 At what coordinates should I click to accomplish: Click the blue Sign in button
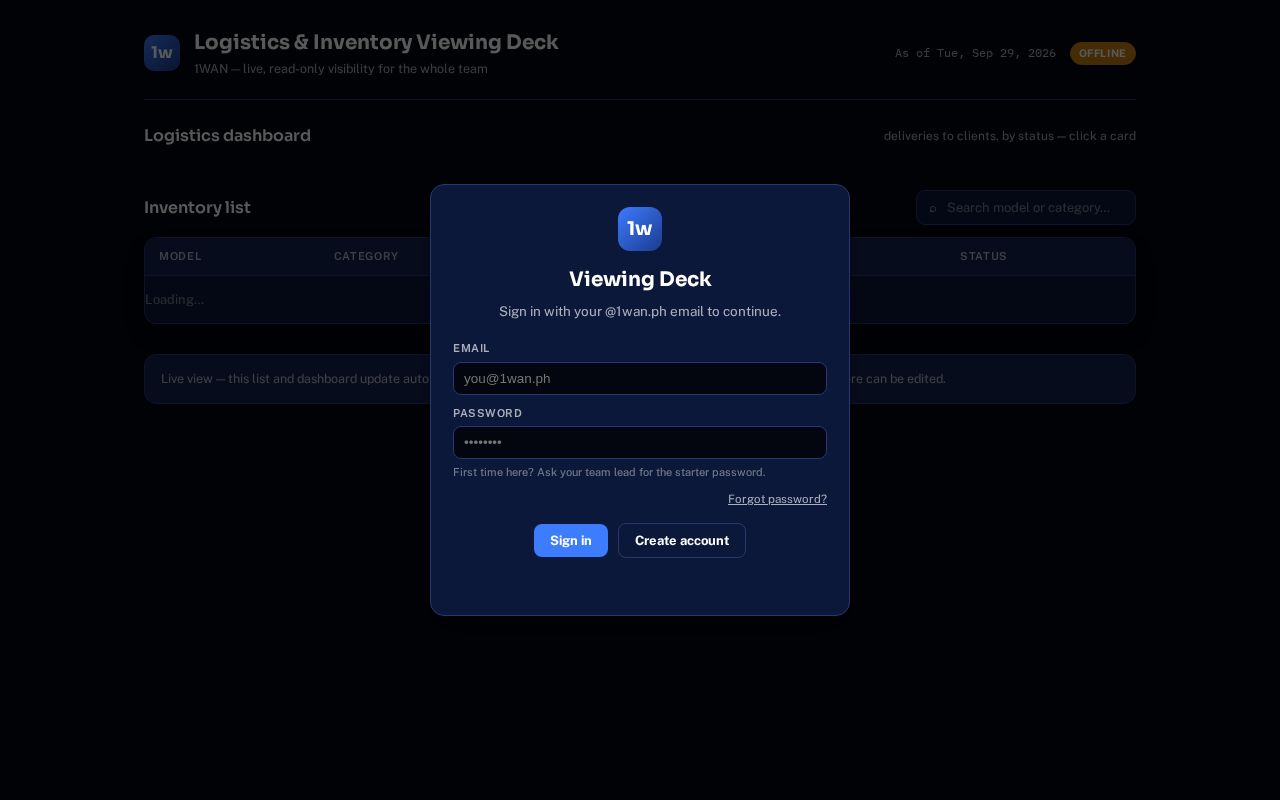[571, 540]
